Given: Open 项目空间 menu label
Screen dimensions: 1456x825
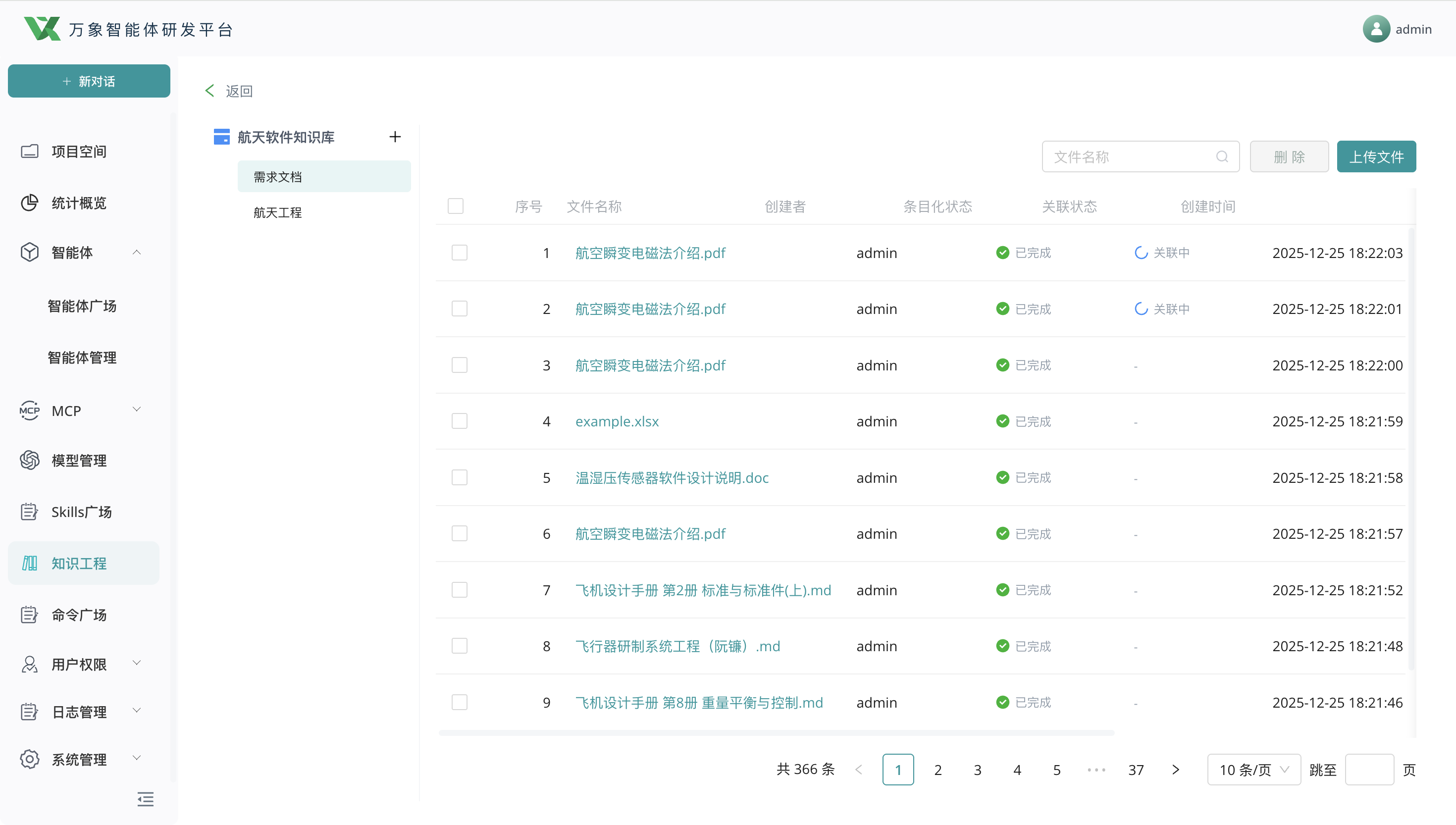Looking at the screenshot, I should tap(79, 152).
